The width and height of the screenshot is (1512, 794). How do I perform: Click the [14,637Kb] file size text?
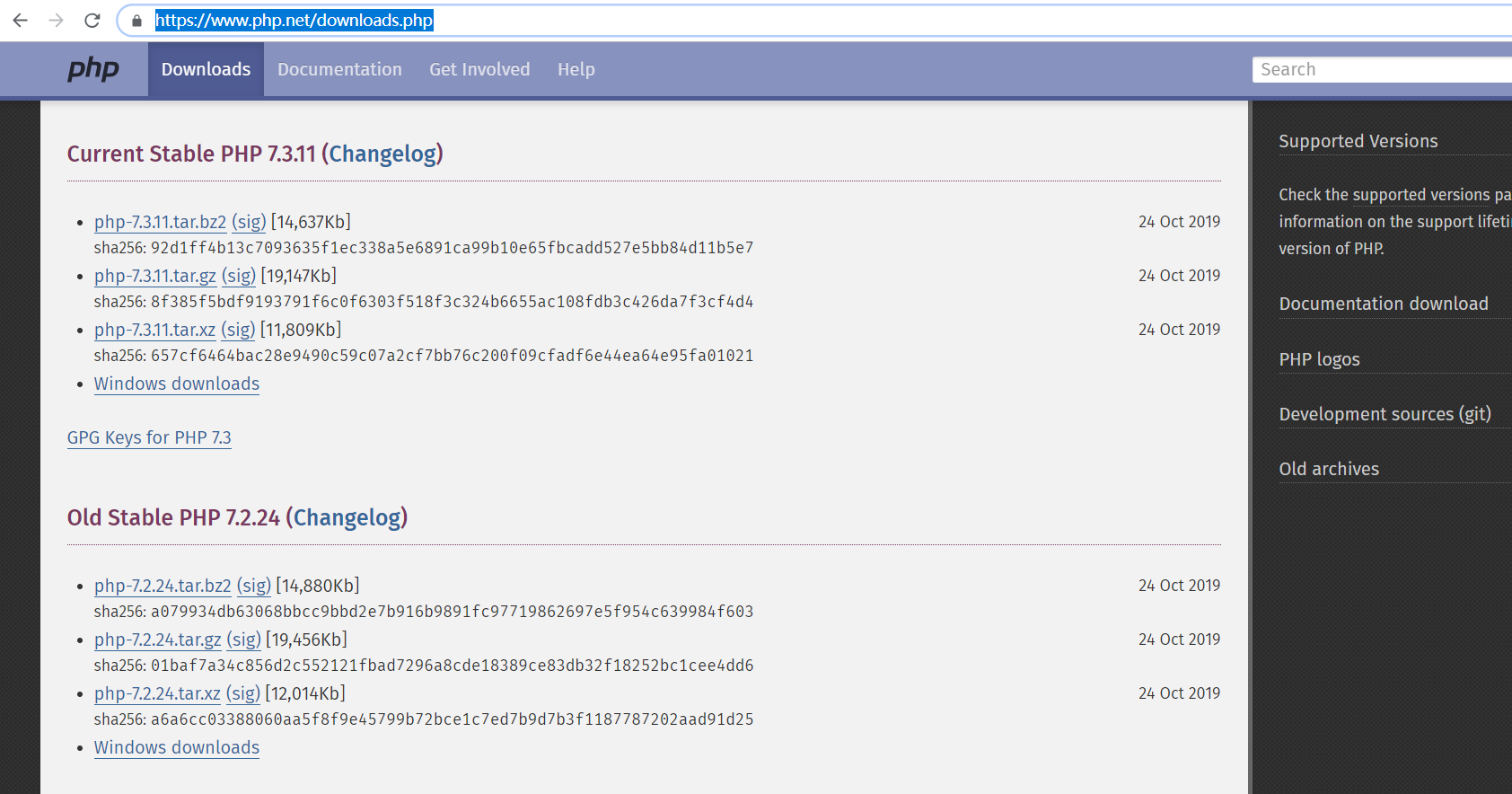pos(311,222)
